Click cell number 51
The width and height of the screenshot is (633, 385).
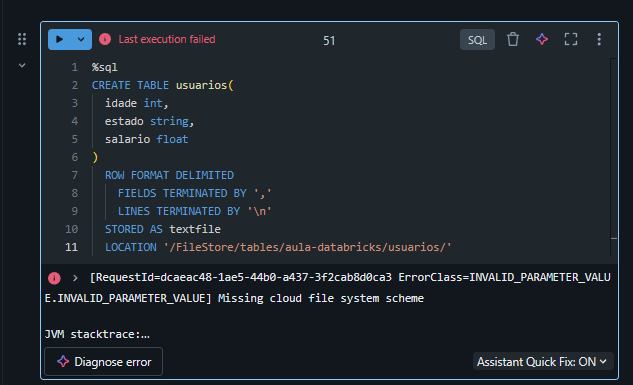click(x=329, y=40)
